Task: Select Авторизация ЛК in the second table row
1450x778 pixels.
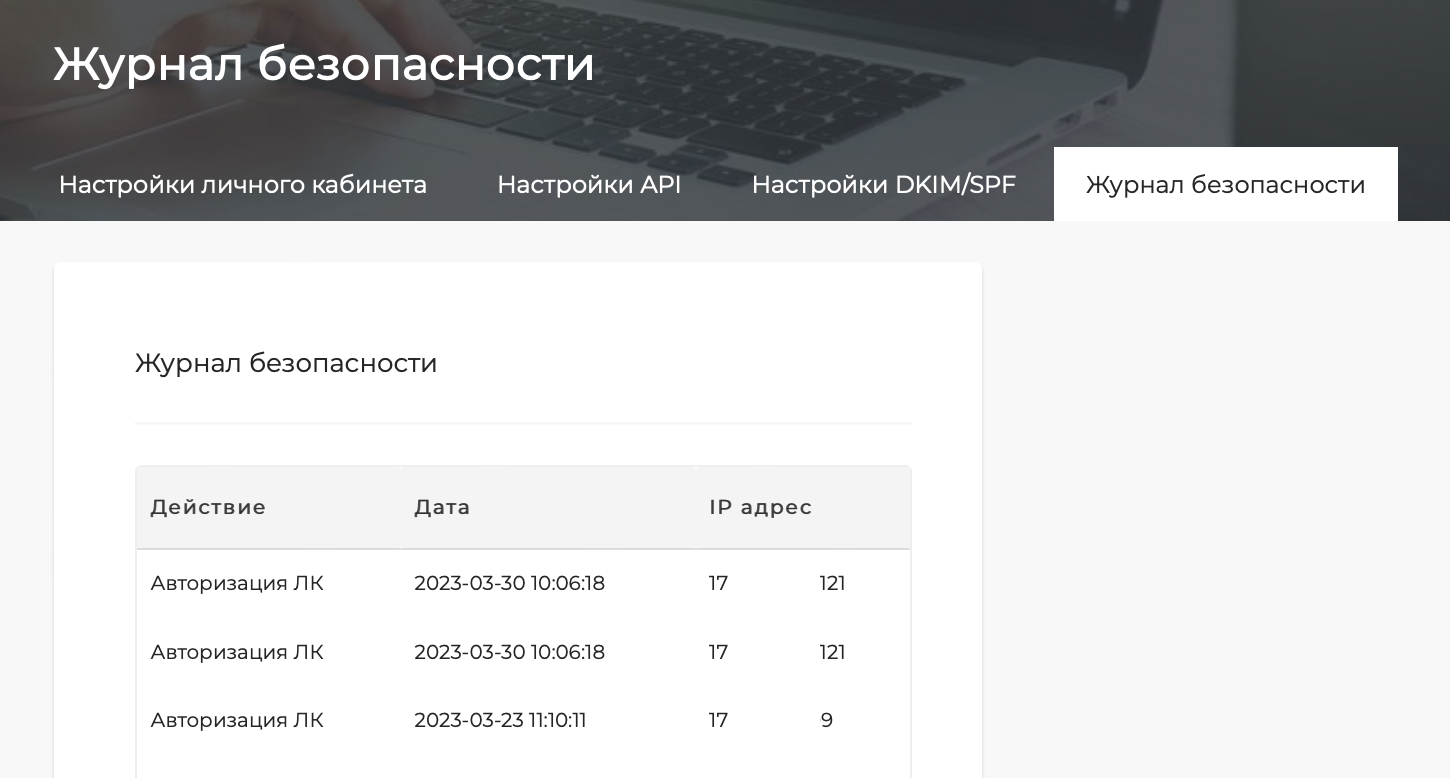Action: coord(237,652)
